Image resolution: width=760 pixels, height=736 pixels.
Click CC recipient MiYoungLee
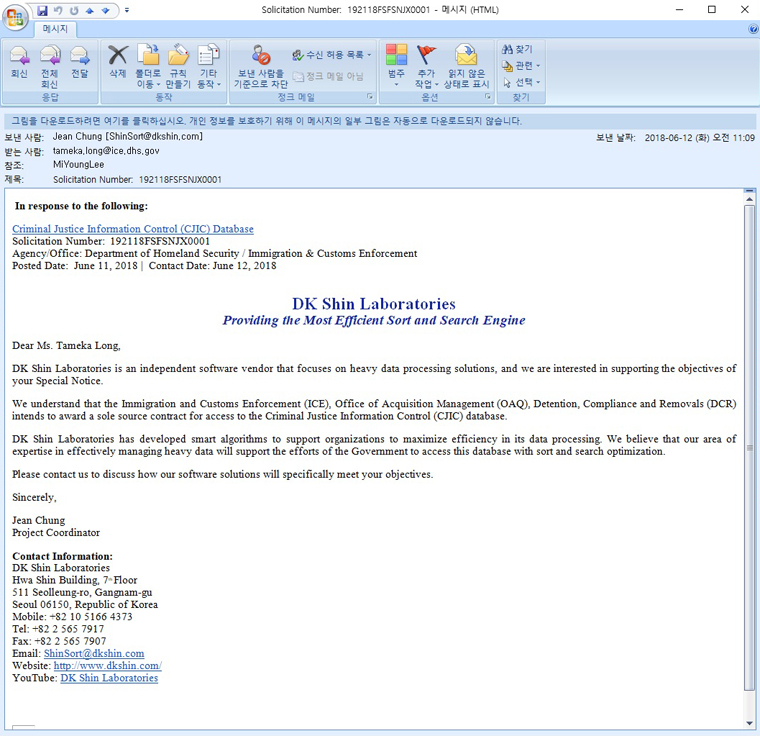79,165
